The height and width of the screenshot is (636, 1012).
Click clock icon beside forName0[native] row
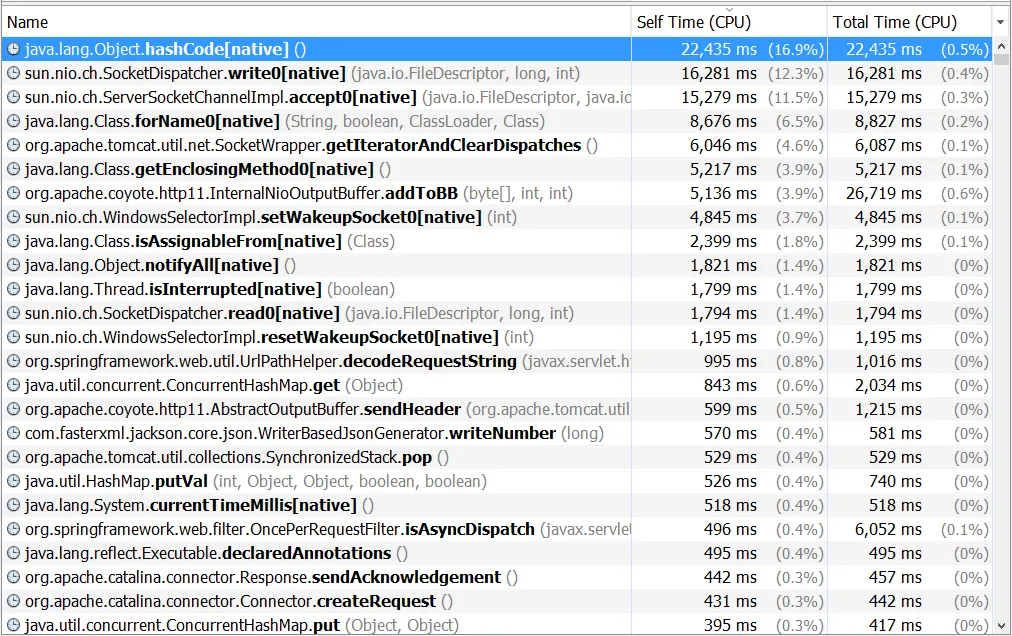point(13,121)
